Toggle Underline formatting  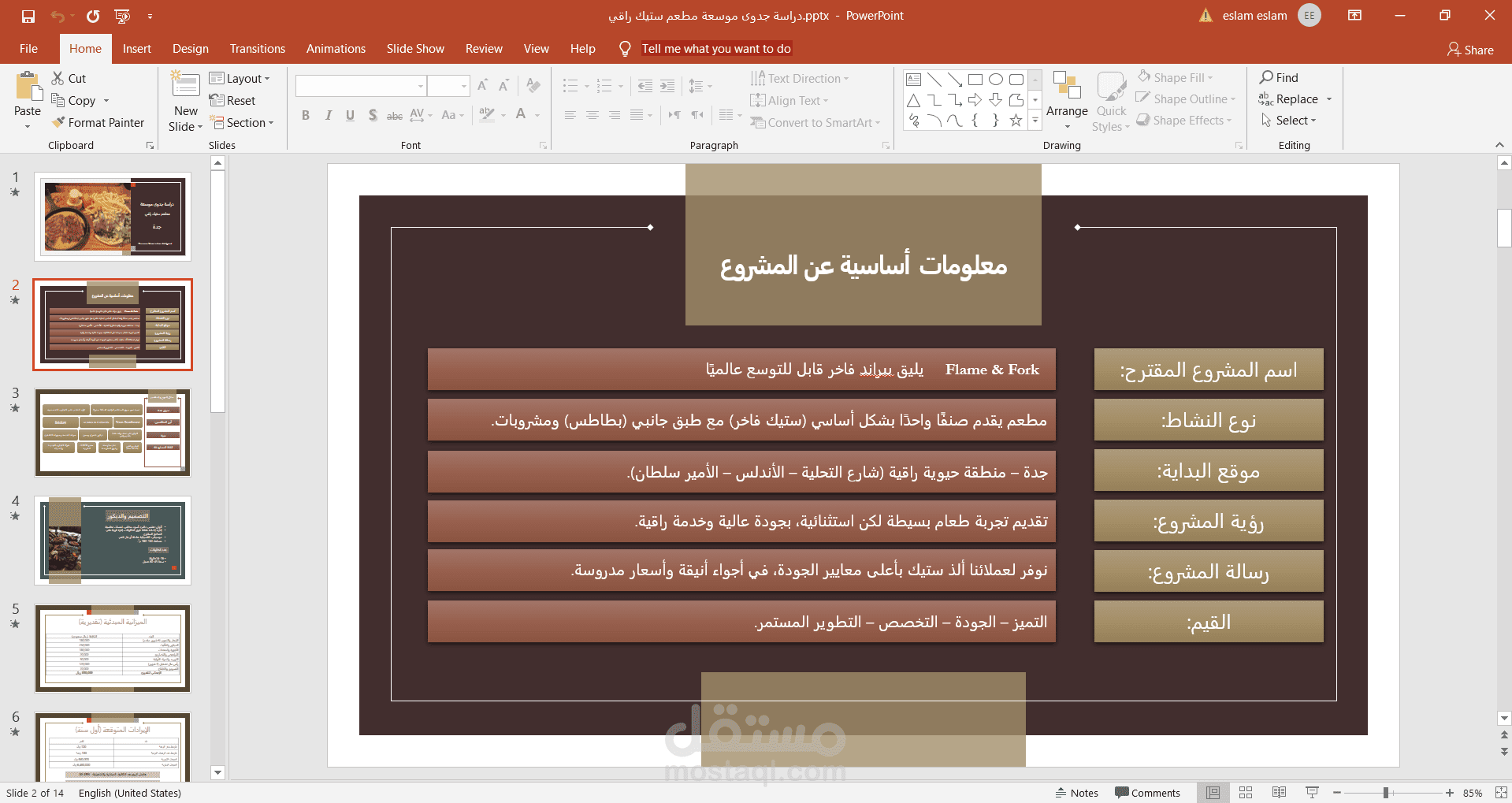pyautogui.click(x=350, y=115)
